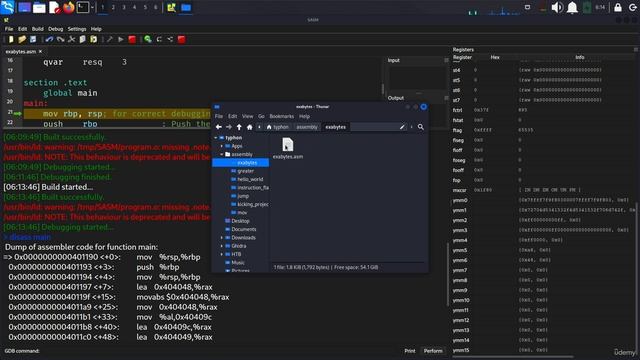Collapse the typhon tree root in Thunar
640x360 pixels.
coord(216,138)
